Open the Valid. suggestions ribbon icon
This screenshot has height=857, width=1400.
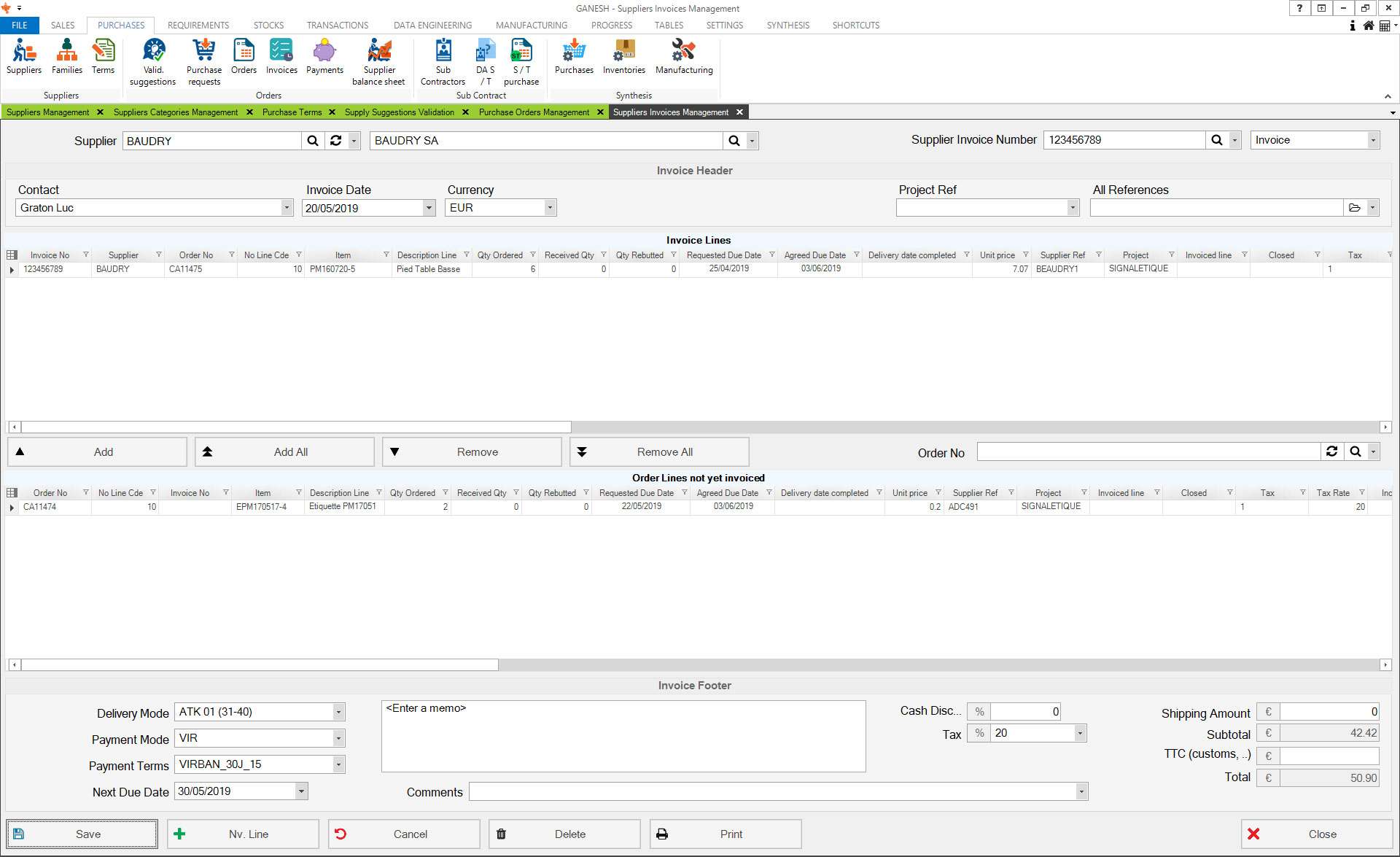click(x=153, y=61)
